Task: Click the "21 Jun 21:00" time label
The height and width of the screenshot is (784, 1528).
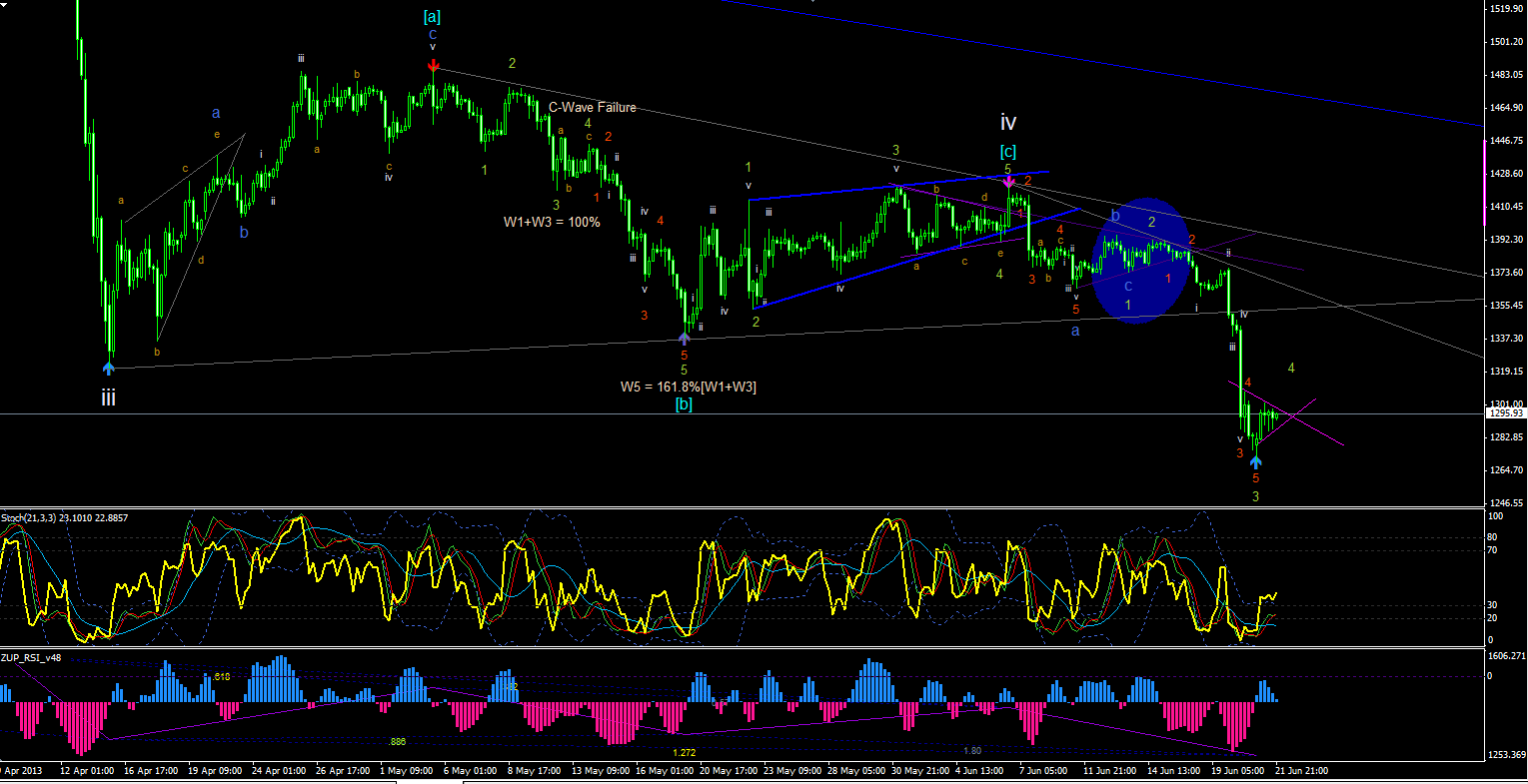Action: [x=1302, y=771]
